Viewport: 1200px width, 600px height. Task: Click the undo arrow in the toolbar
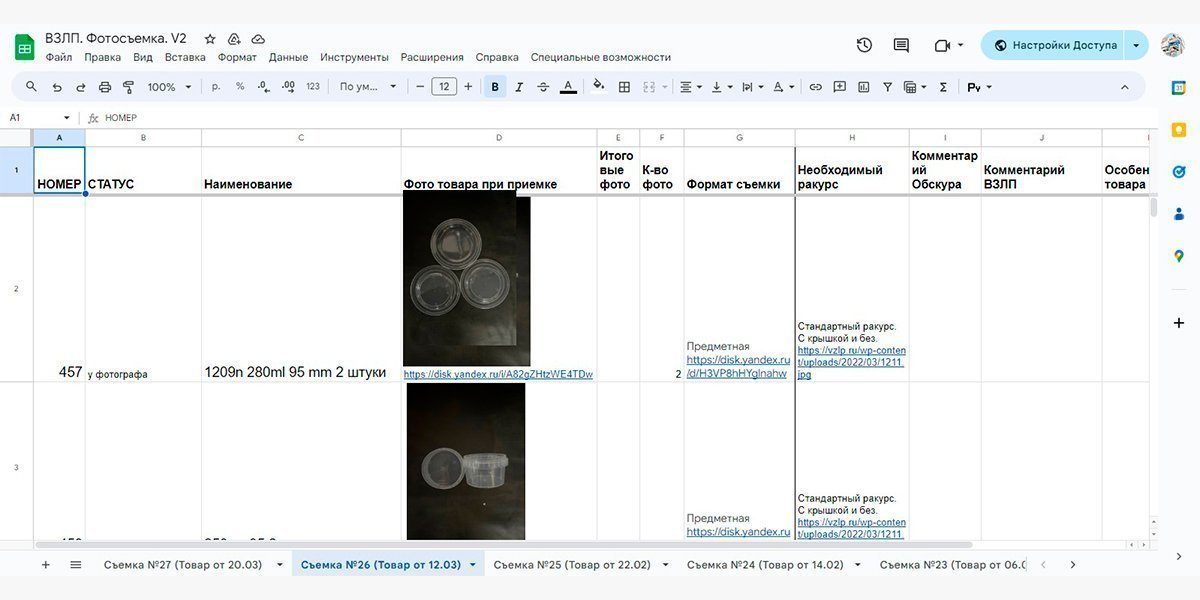tap(57, 87)
